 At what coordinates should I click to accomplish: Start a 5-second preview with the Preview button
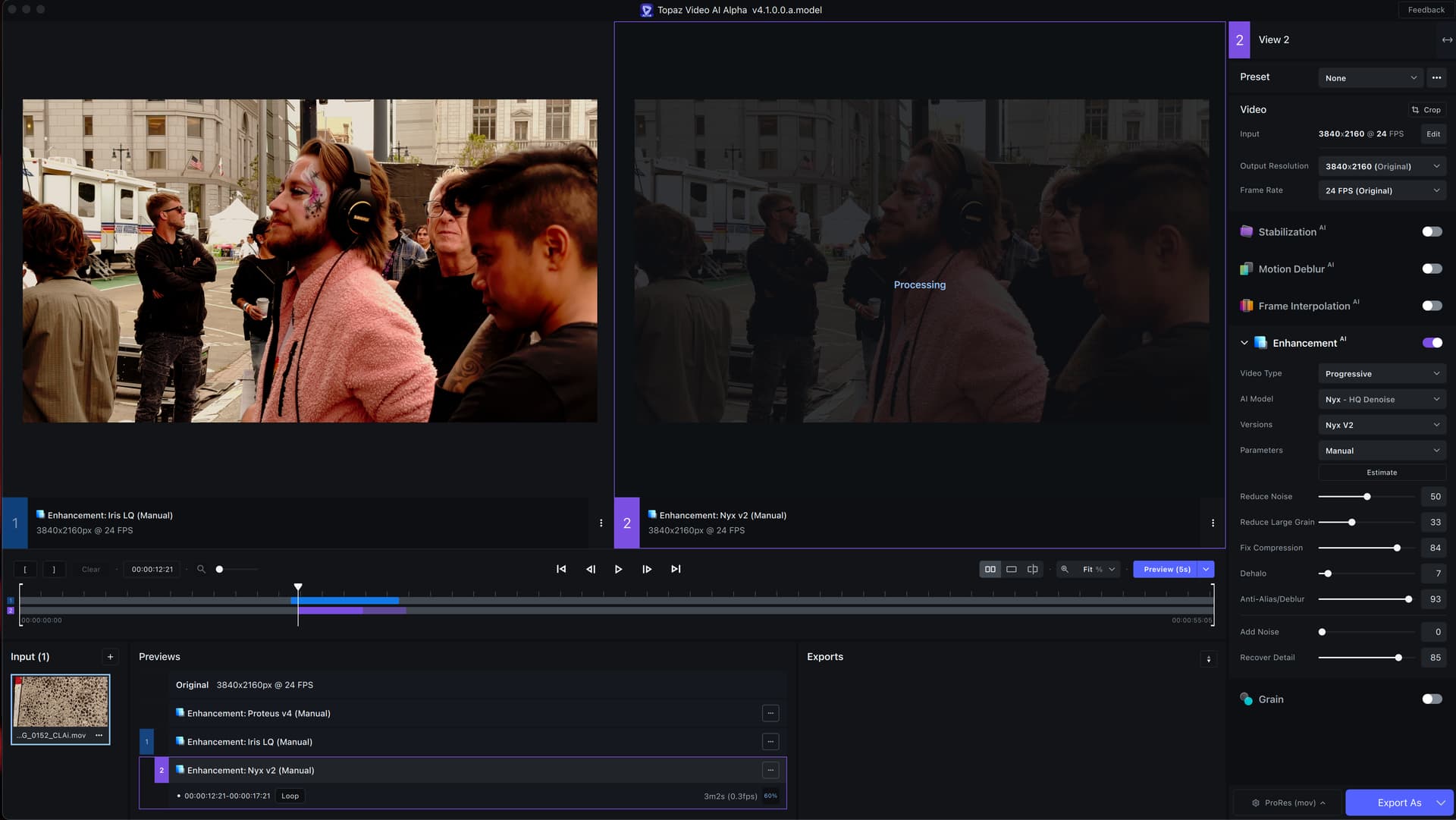[1166, 569]
